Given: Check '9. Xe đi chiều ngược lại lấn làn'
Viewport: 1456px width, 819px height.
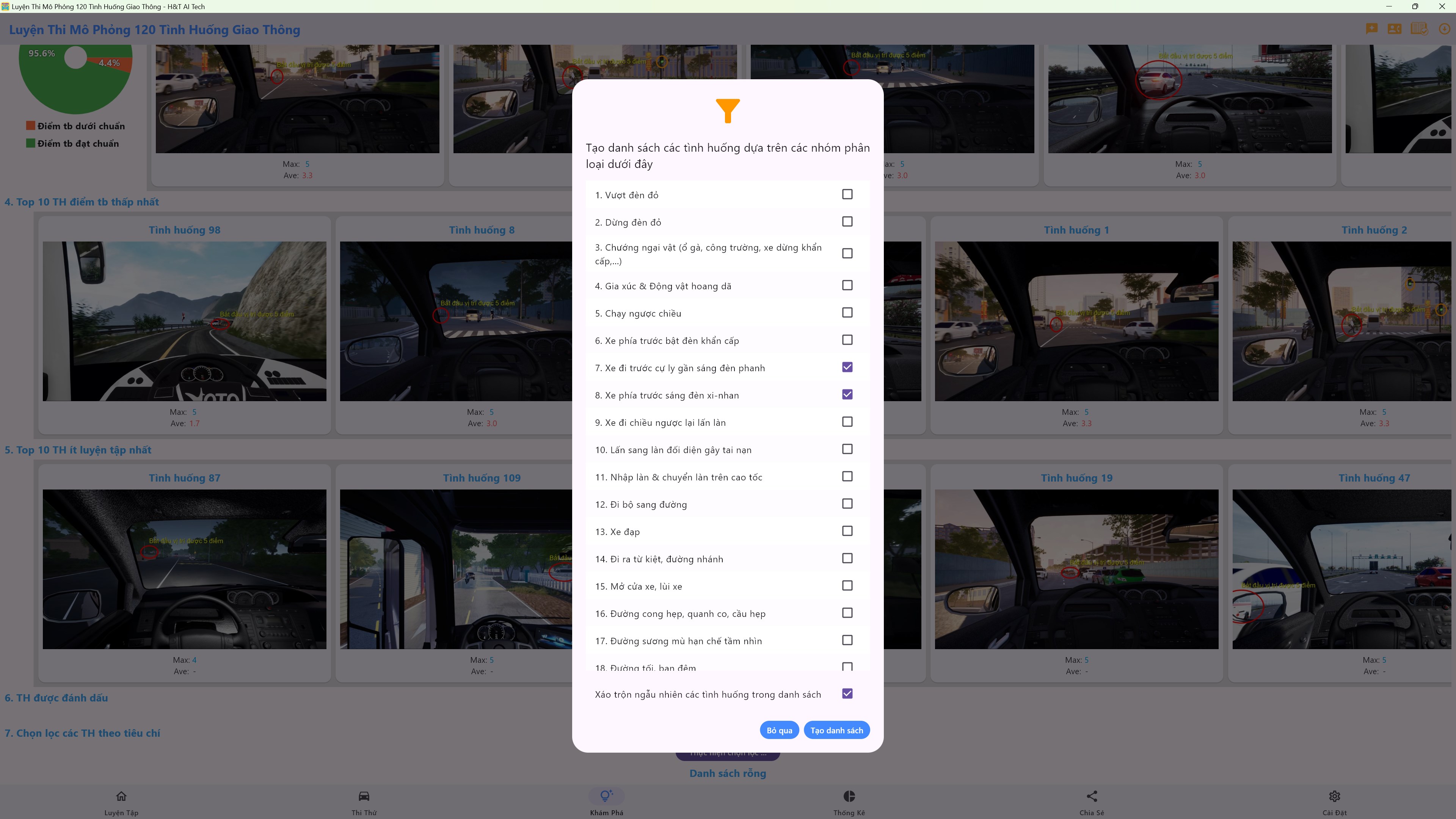Looking at the screenshot, I should tap(847, 422).
